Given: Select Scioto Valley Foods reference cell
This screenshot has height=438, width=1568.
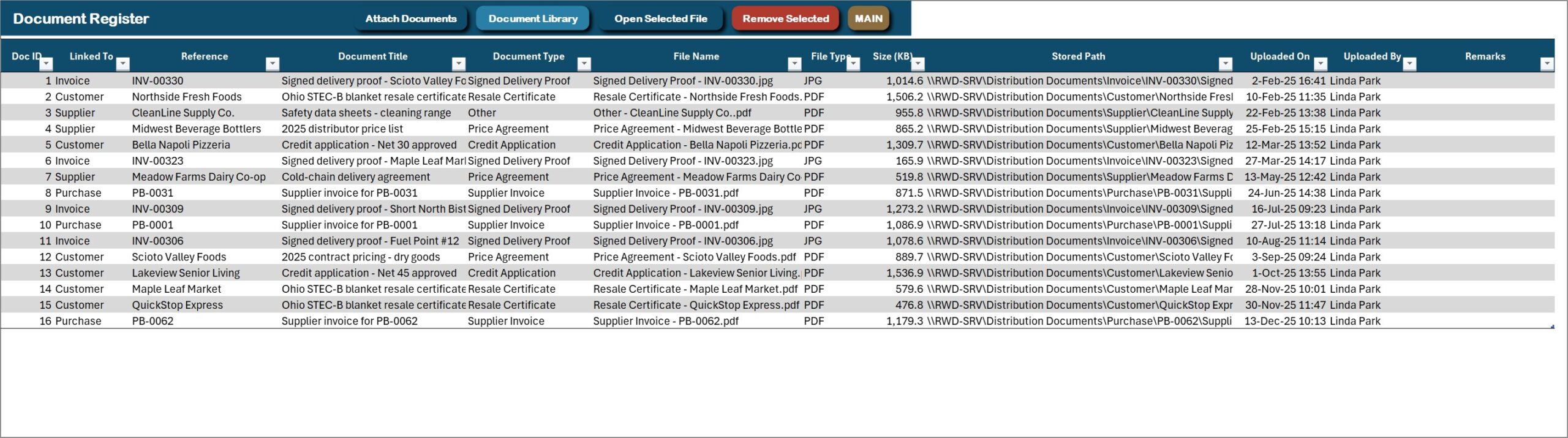Looking at the screenshot, I should point(205,257).
